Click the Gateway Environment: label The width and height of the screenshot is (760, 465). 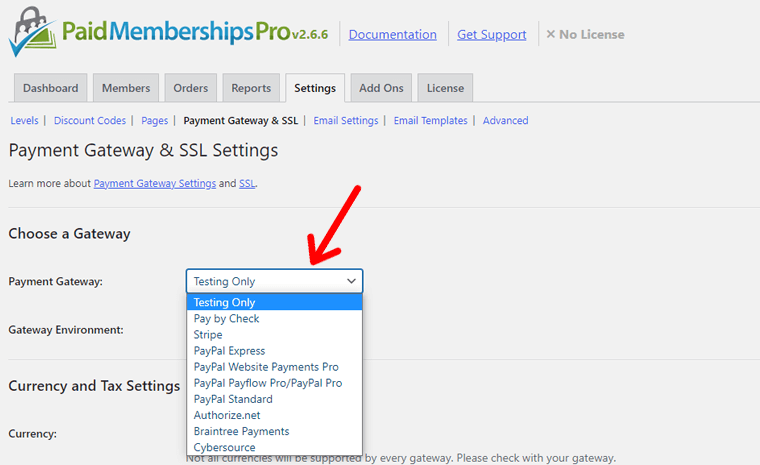(x=66, y=330)
